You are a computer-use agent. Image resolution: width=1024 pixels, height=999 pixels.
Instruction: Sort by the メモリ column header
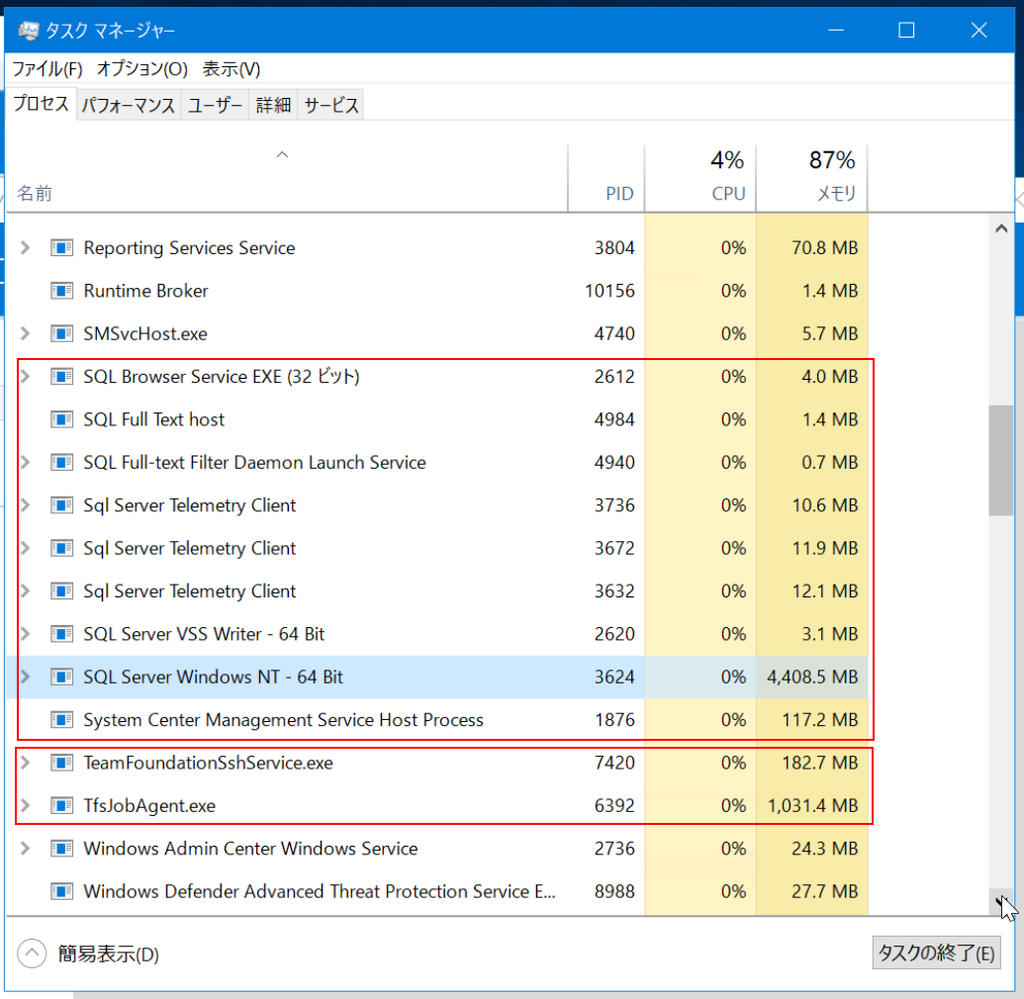tap(812, 178)
